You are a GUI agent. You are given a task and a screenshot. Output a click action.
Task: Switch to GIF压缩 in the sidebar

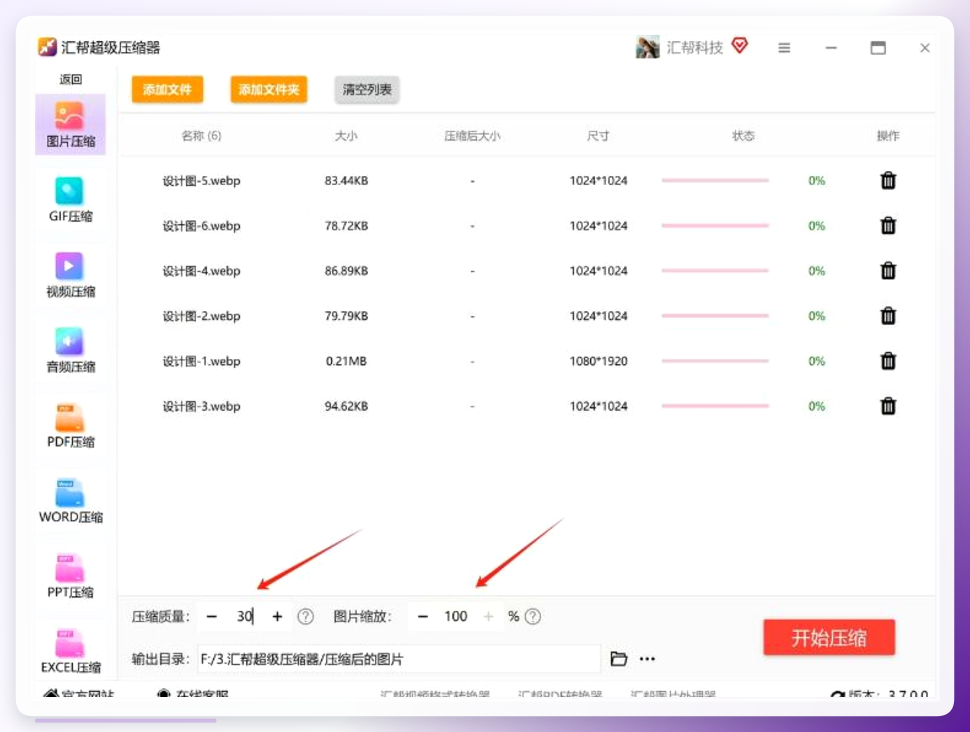pos(70,199)
